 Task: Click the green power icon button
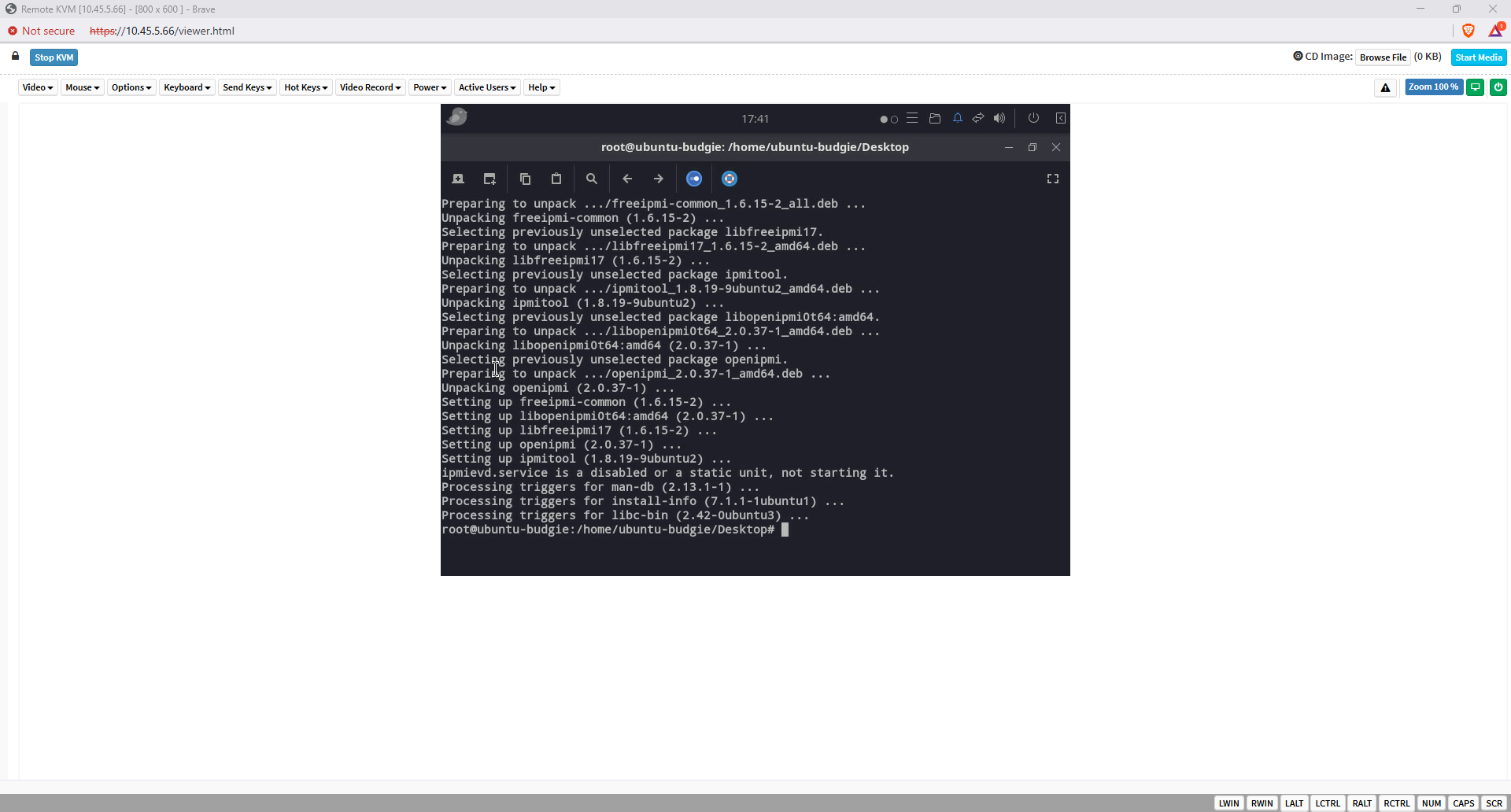(x=1498, y=87)
